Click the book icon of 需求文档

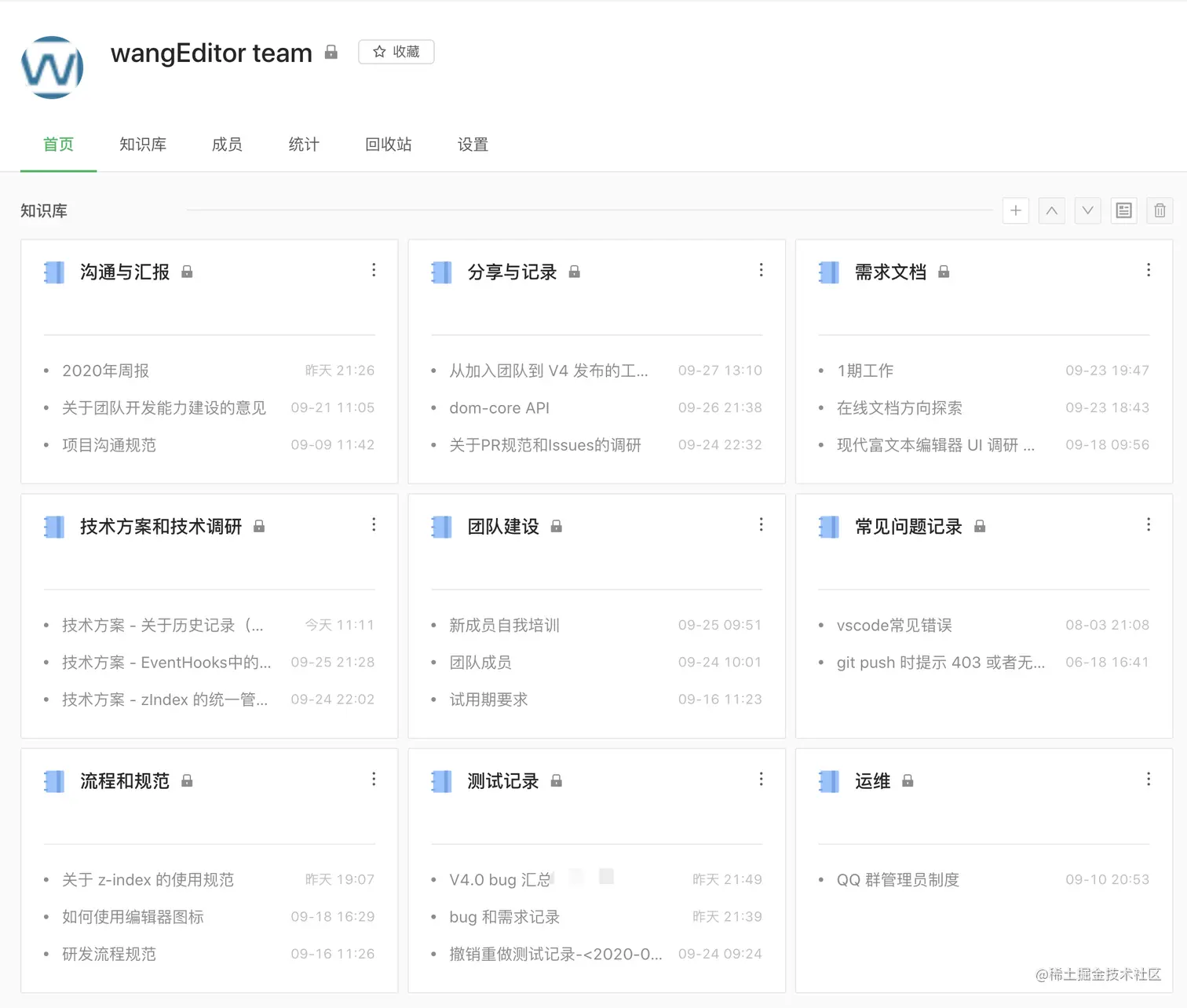pos(829,272)
